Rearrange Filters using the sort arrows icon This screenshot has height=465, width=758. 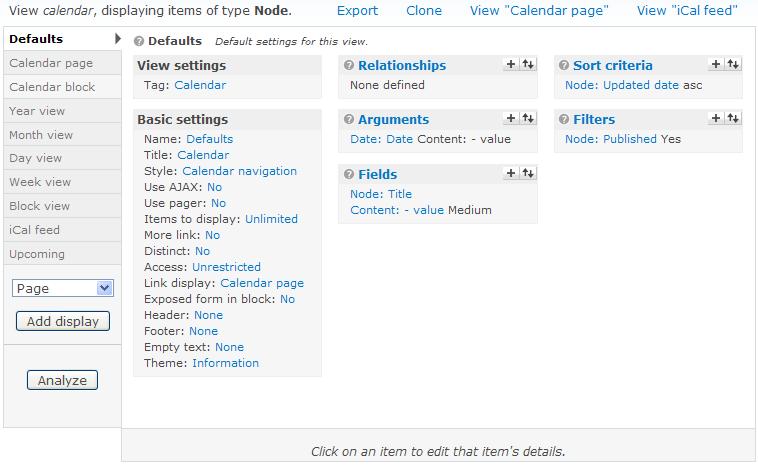point(733,118)
